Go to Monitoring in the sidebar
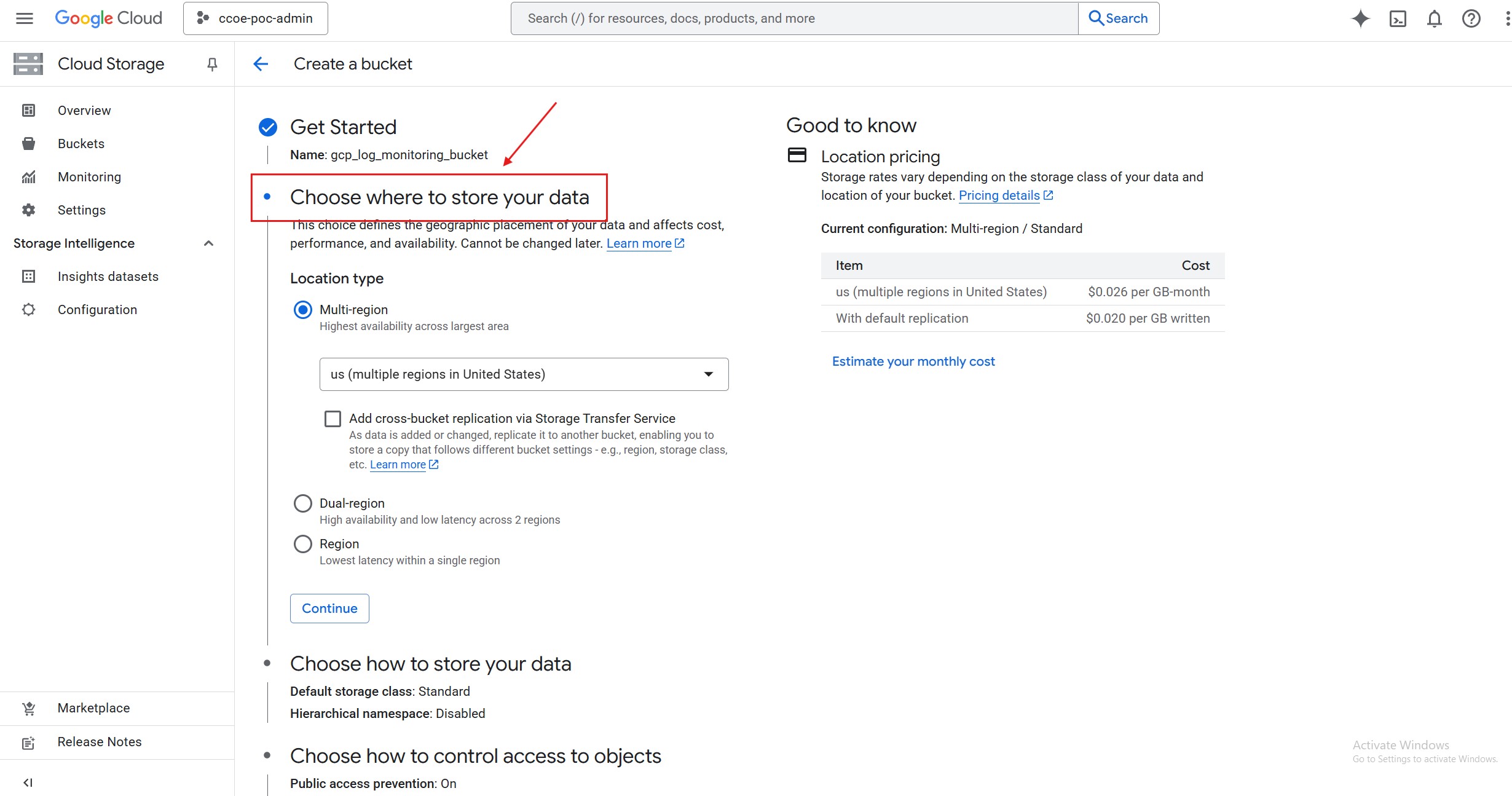Screen dimensions: 1512x796 pyautogui.click(x=89, y=177)
